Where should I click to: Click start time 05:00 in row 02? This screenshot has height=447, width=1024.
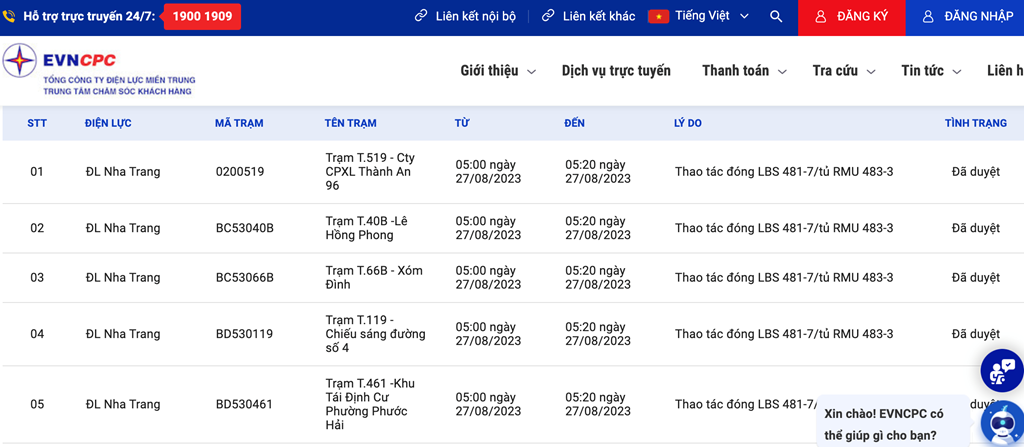[488, 228]
